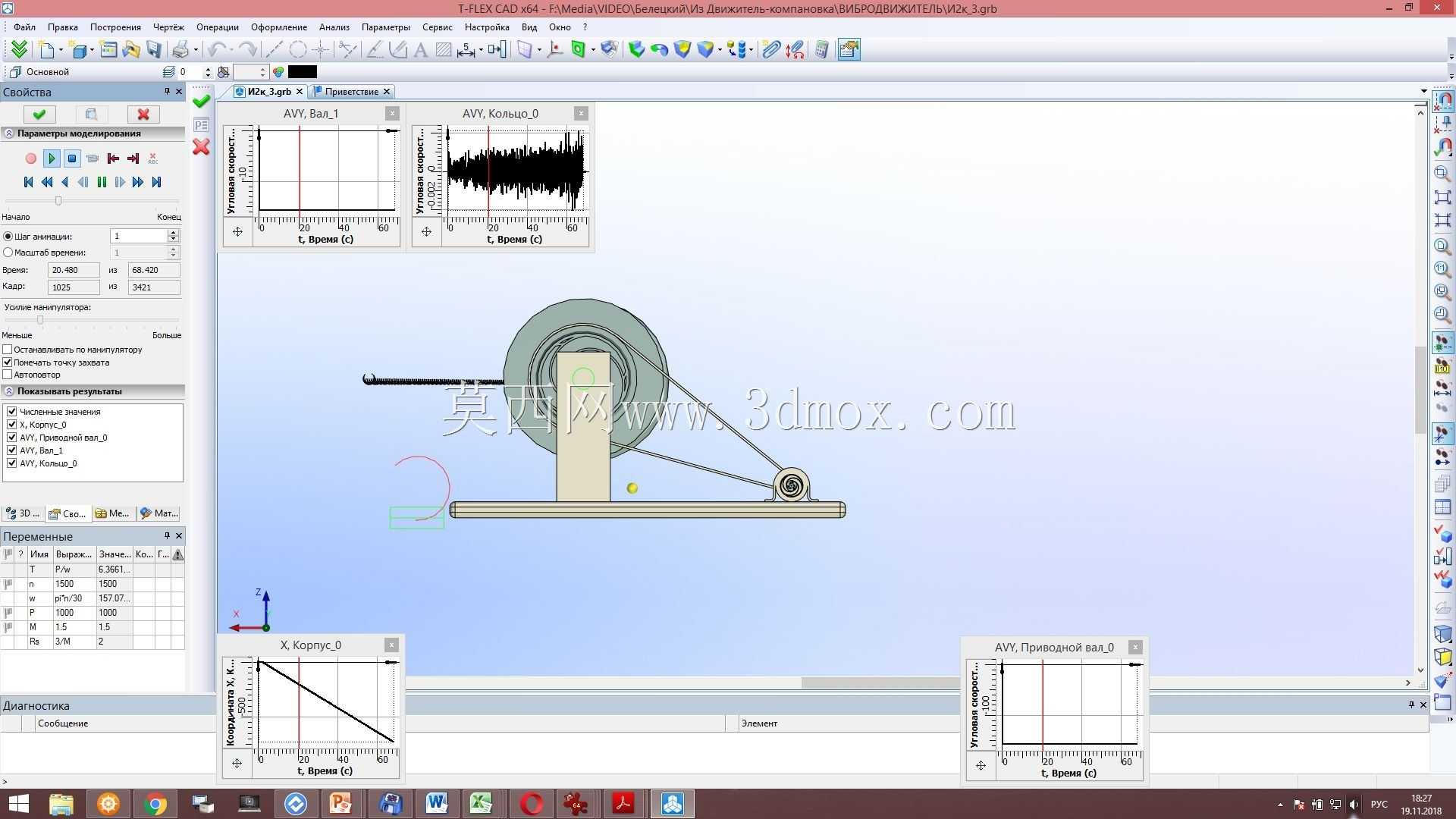The image size is (1456, 819).
Task: Close the AVY, Приводной вал_0 graph window
Action: click(x=1135, y=647)
